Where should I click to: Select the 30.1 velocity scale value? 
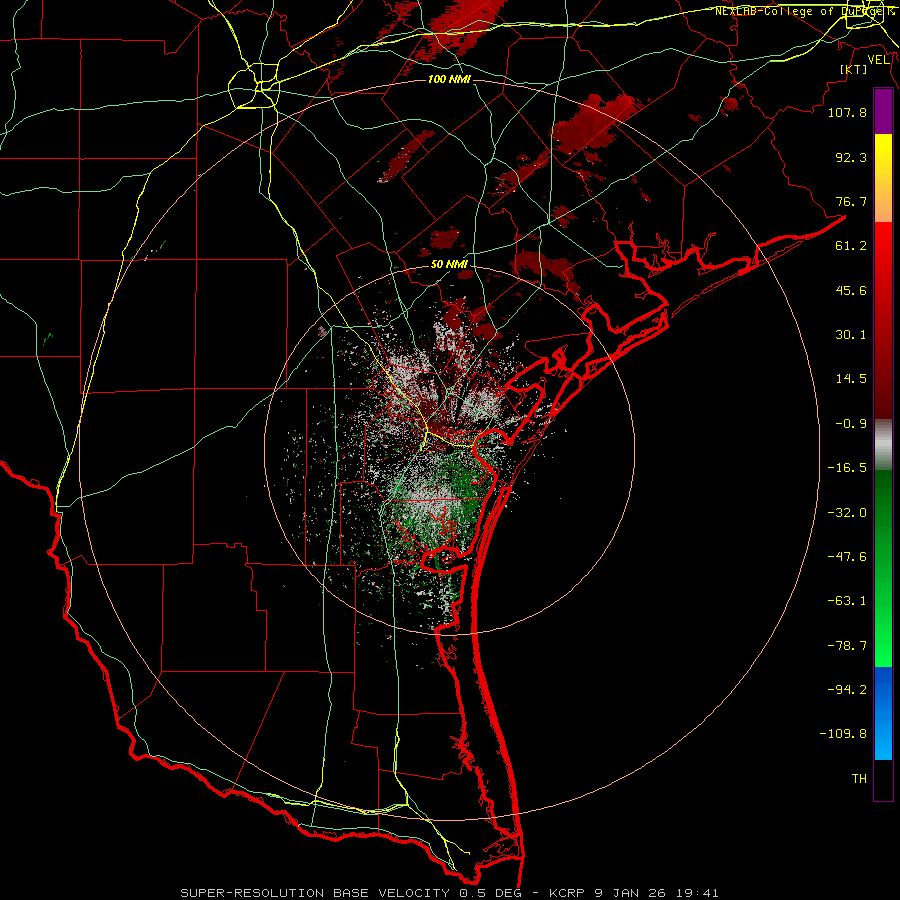click(x=851, y=335)
